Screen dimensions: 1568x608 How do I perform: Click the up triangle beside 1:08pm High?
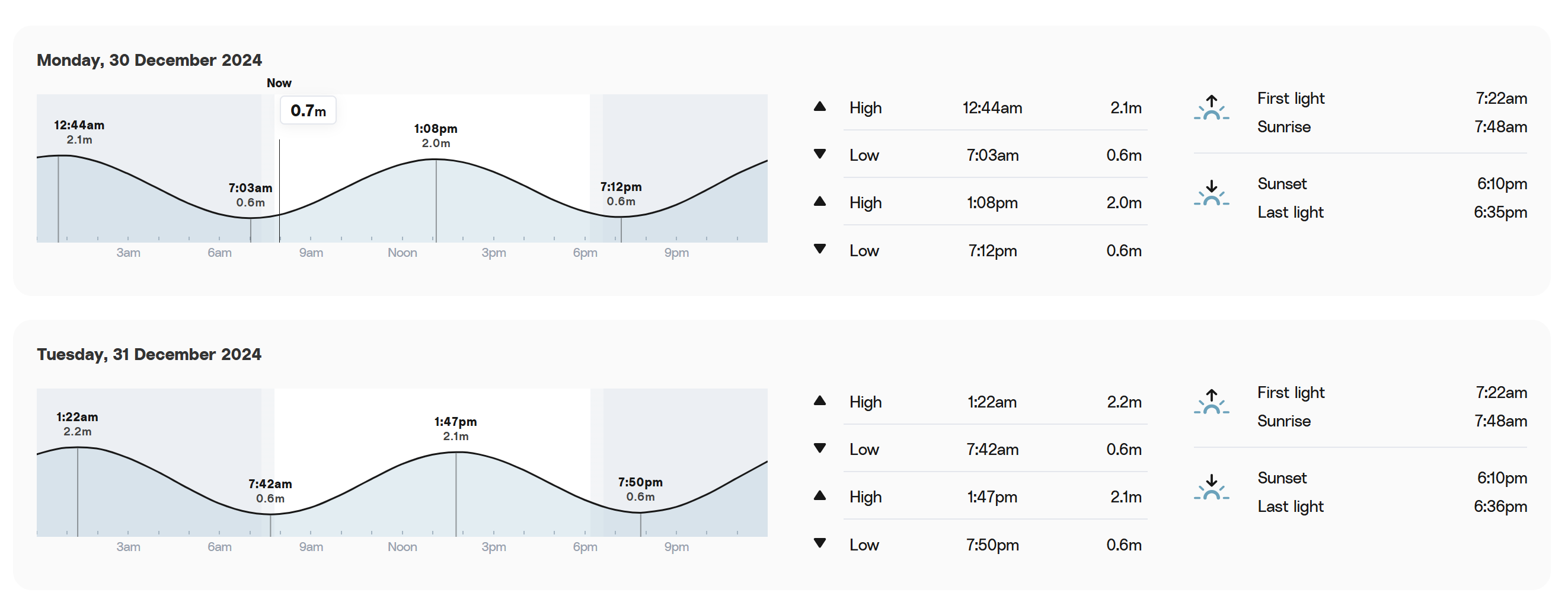tap(820, 202)
